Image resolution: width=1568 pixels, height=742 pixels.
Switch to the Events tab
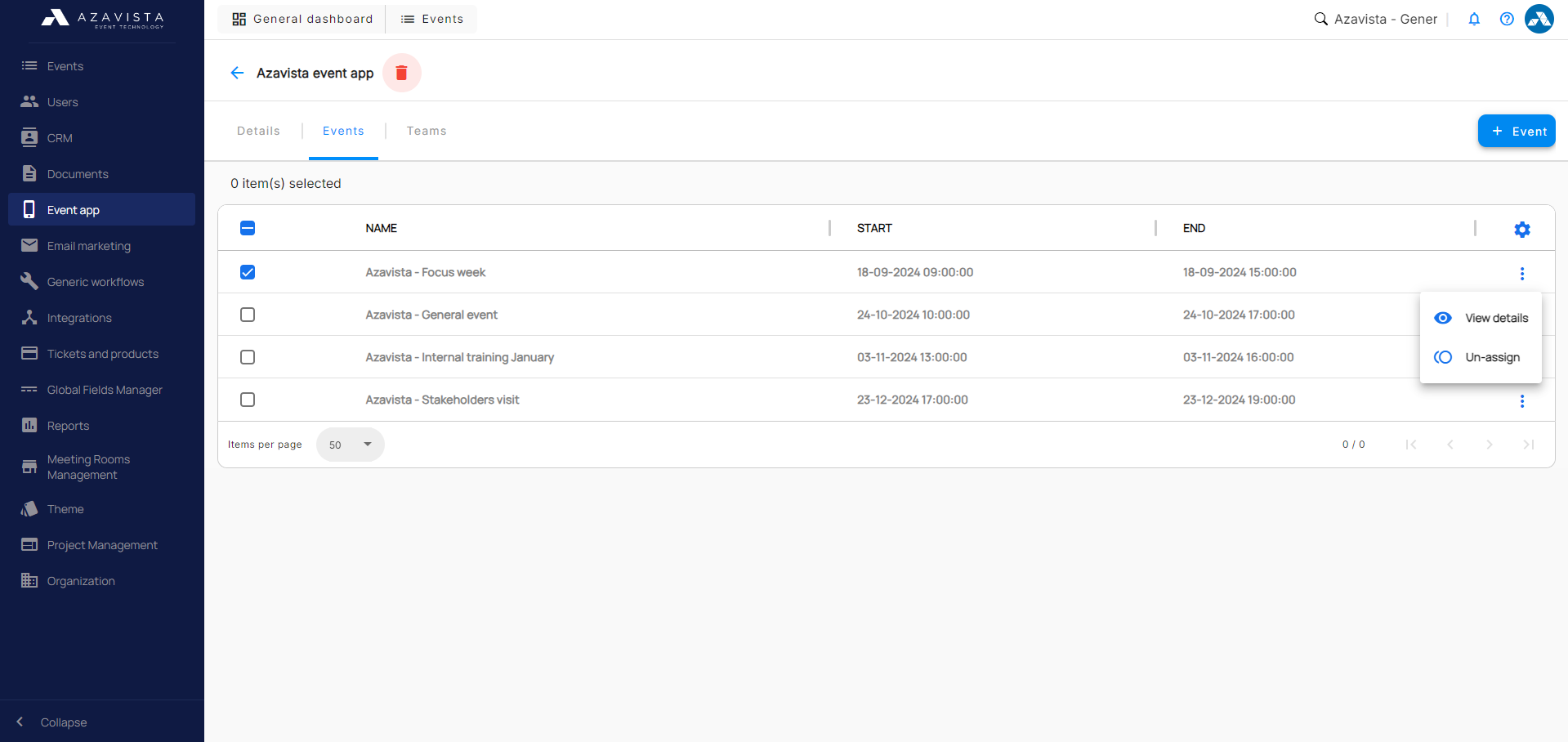[x=343, y=131]
